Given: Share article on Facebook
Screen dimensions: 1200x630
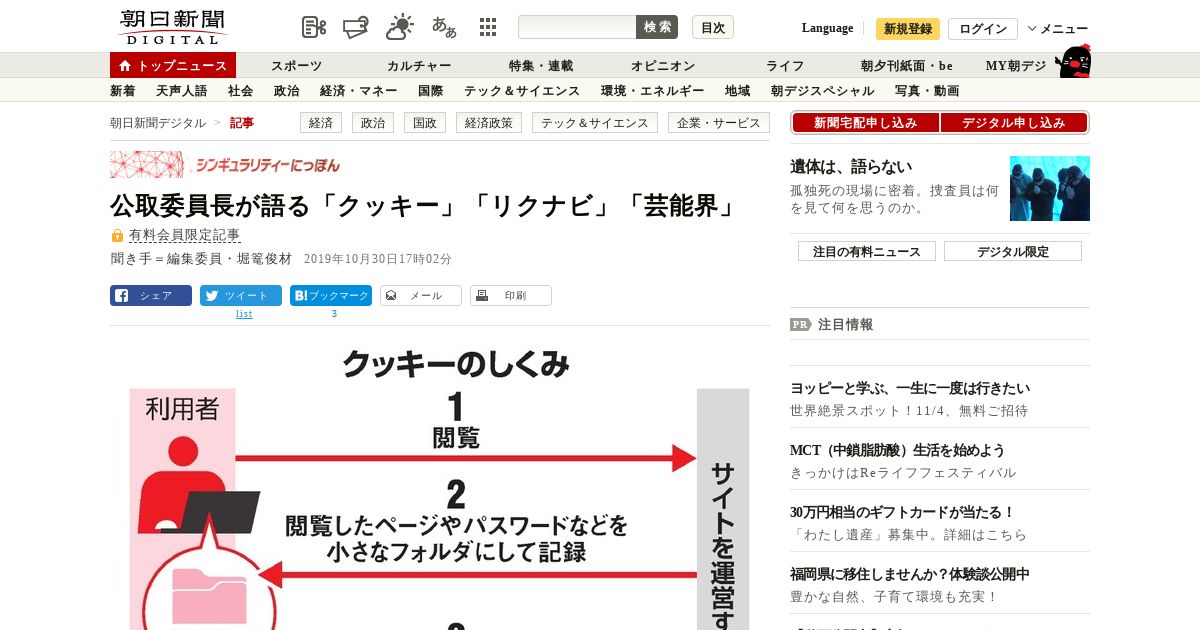Looking at the screenshot, I should coord(151,296).
